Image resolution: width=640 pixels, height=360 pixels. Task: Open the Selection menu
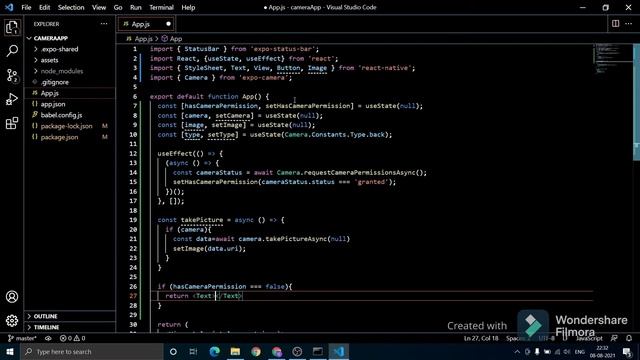coord(71,7)
